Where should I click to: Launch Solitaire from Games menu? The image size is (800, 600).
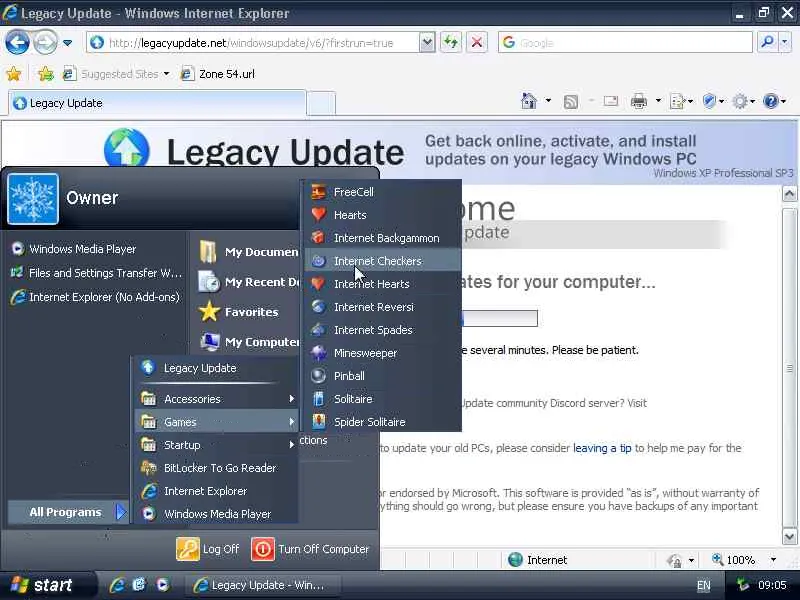point(383,398)
